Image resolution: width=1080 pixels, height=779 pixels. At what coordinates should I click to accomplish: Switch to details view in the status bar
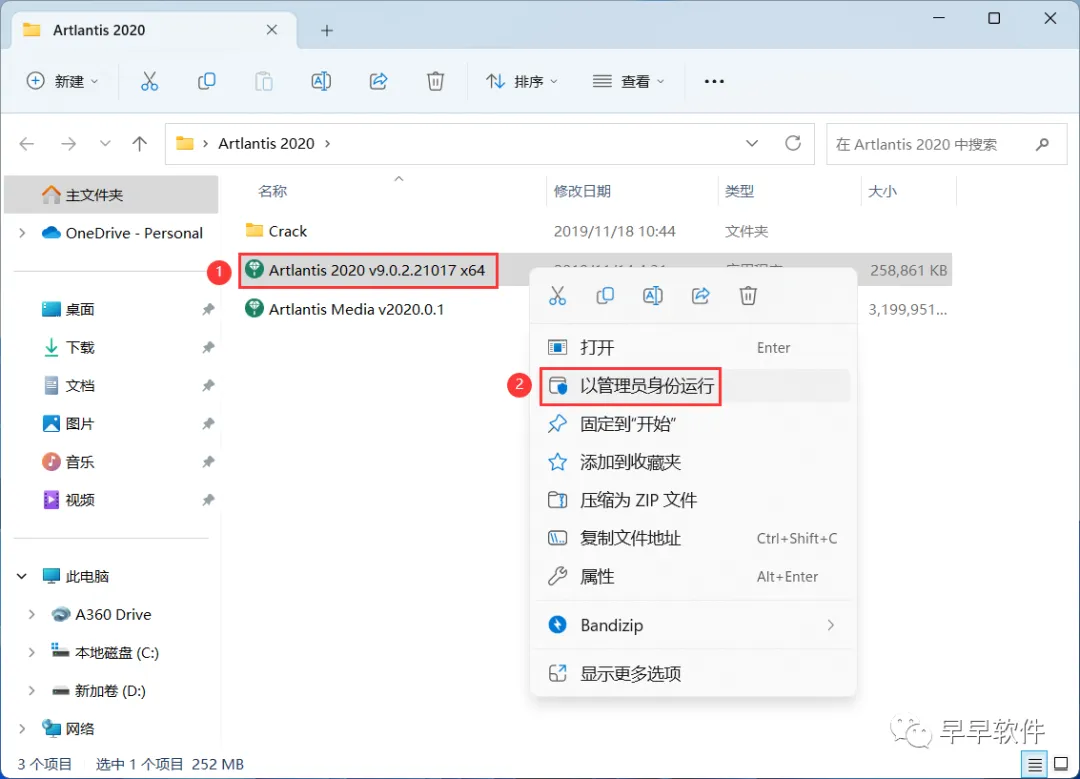(x=1034, y=764)
